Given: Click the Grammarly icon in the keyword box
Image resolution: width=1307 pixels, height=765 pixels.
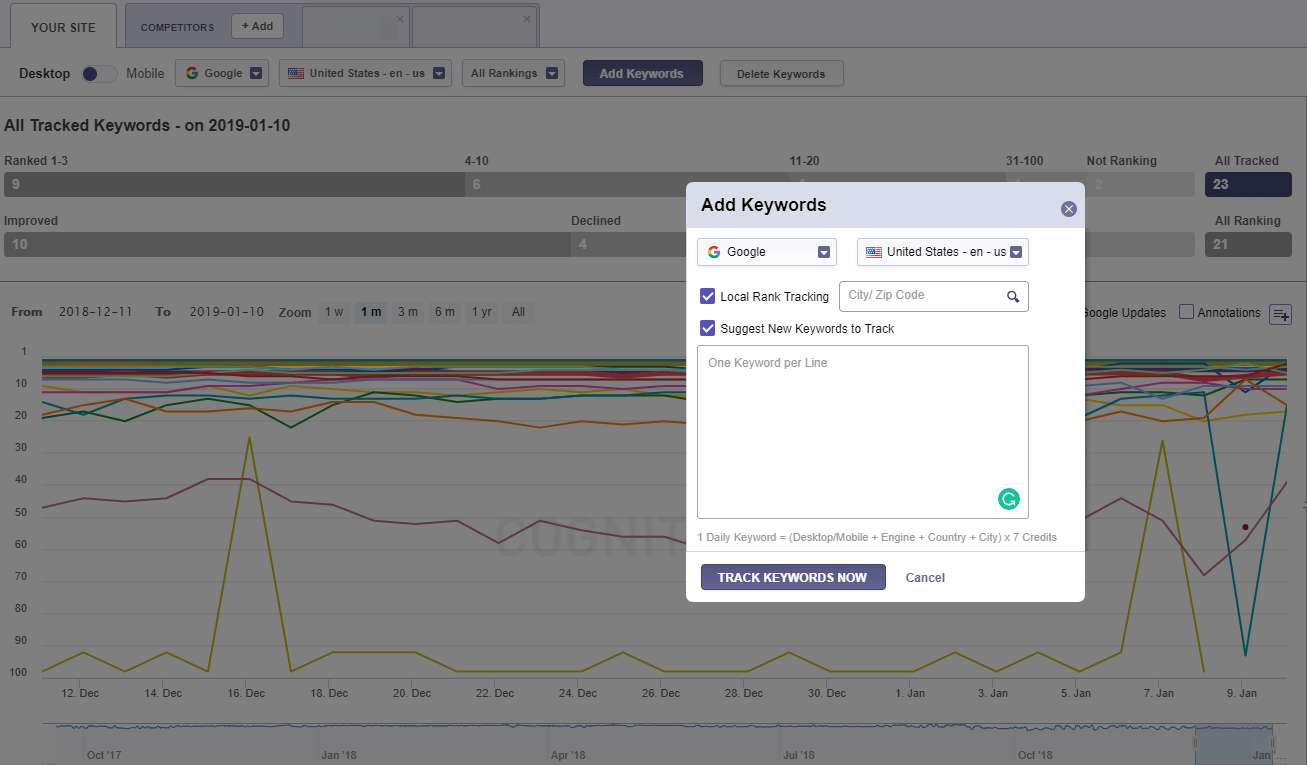Looking at the screenshot, I should [x=1008, y=498].
